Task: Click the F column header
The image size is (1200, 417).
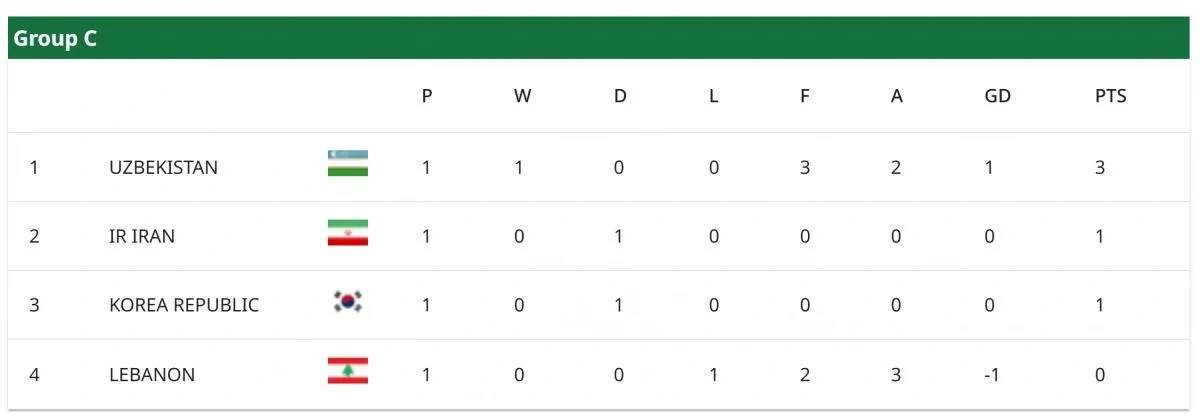Action: [805, 97]
